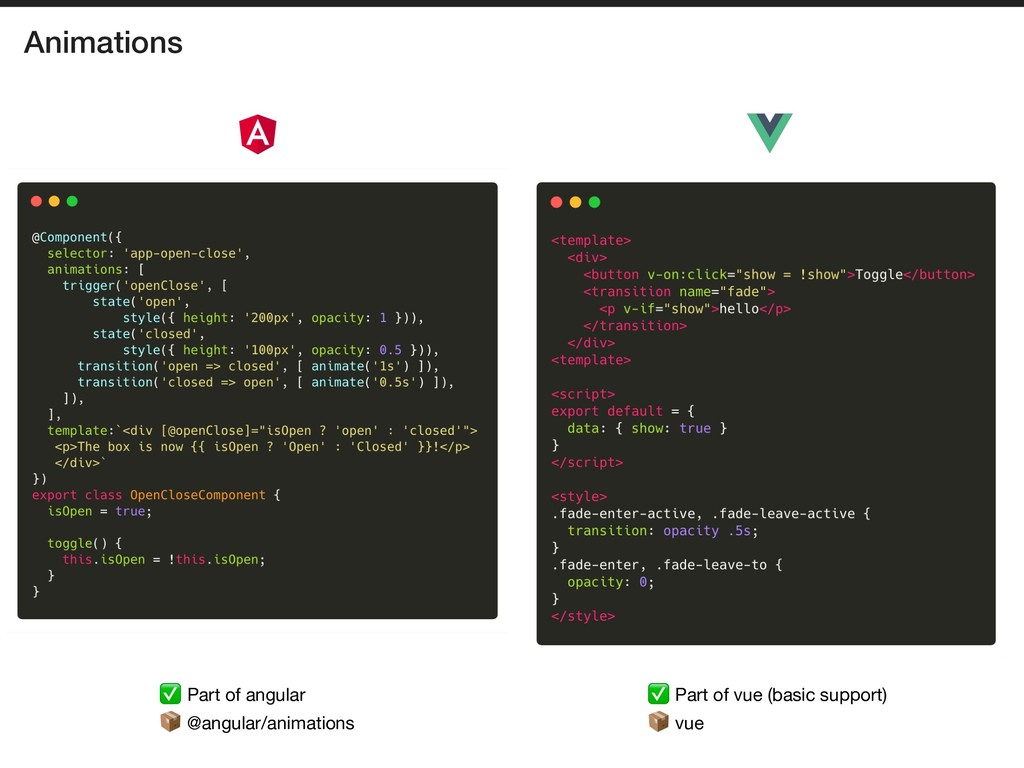The height and width of the screenshot is (768, 1024).
Task: Click the Animations heading
Action: tap(103, 42)
